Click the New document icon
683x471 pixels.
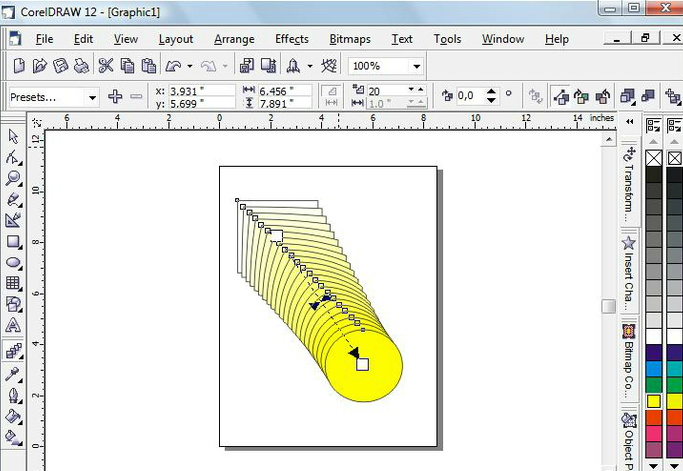19,66
